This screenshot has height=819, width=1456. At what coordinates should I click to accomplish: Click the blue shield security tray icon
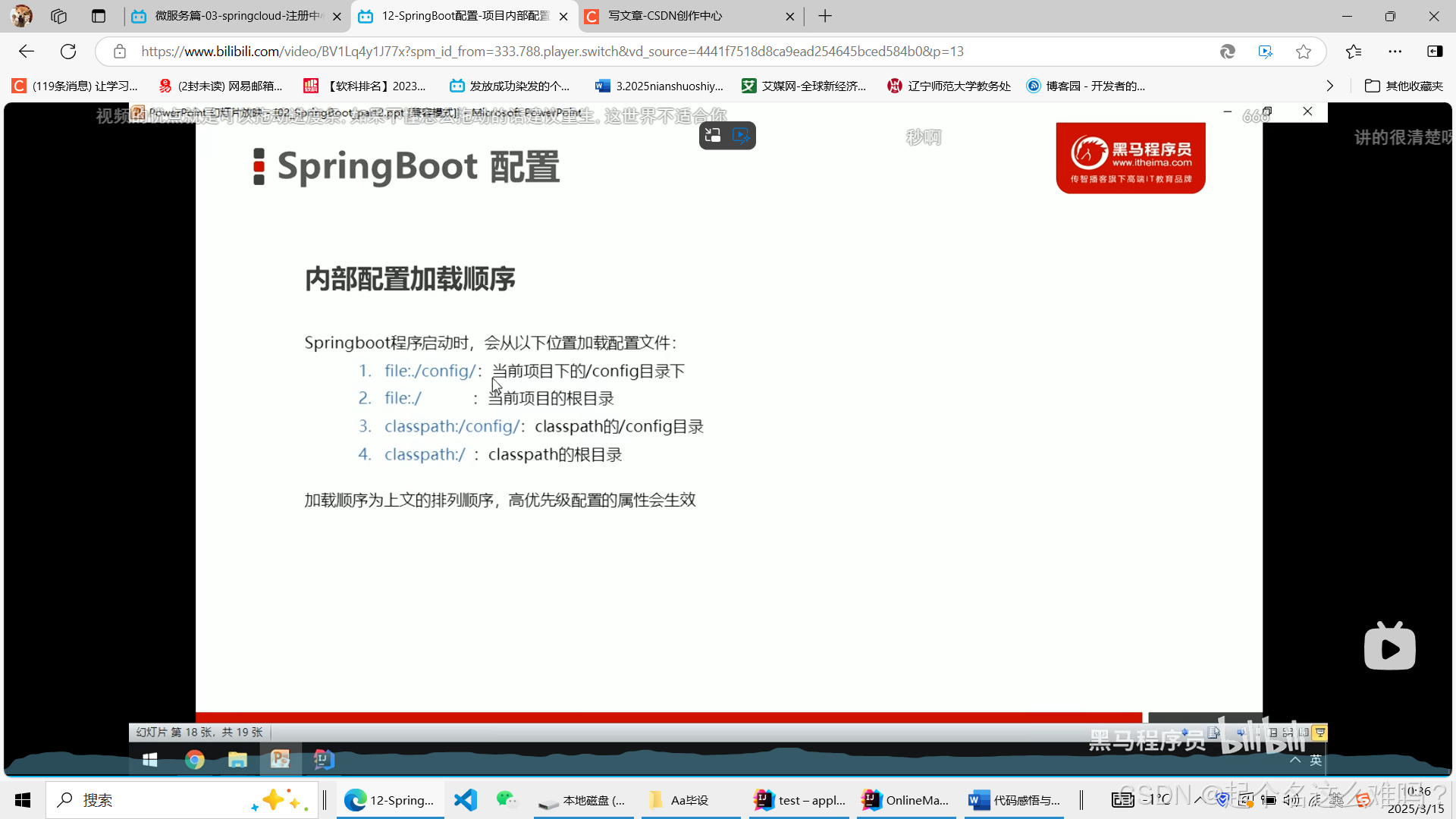[x=1222, y=800]
